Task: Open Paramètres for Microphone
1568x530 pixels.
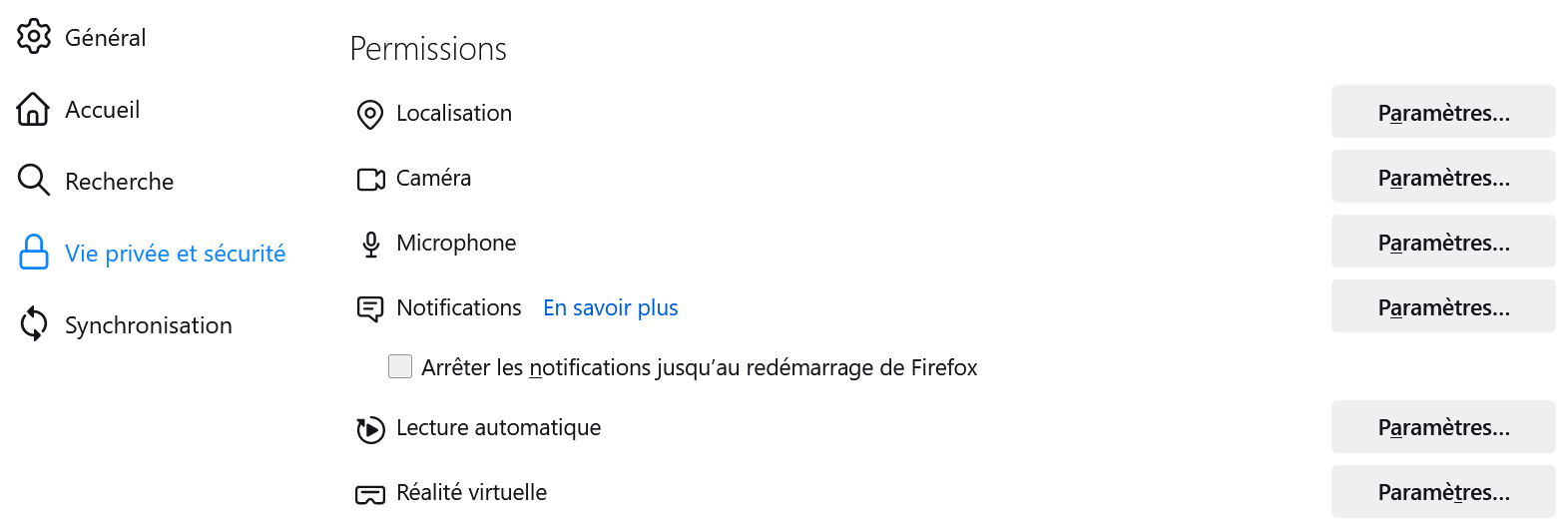Action: click(1443, 242)
